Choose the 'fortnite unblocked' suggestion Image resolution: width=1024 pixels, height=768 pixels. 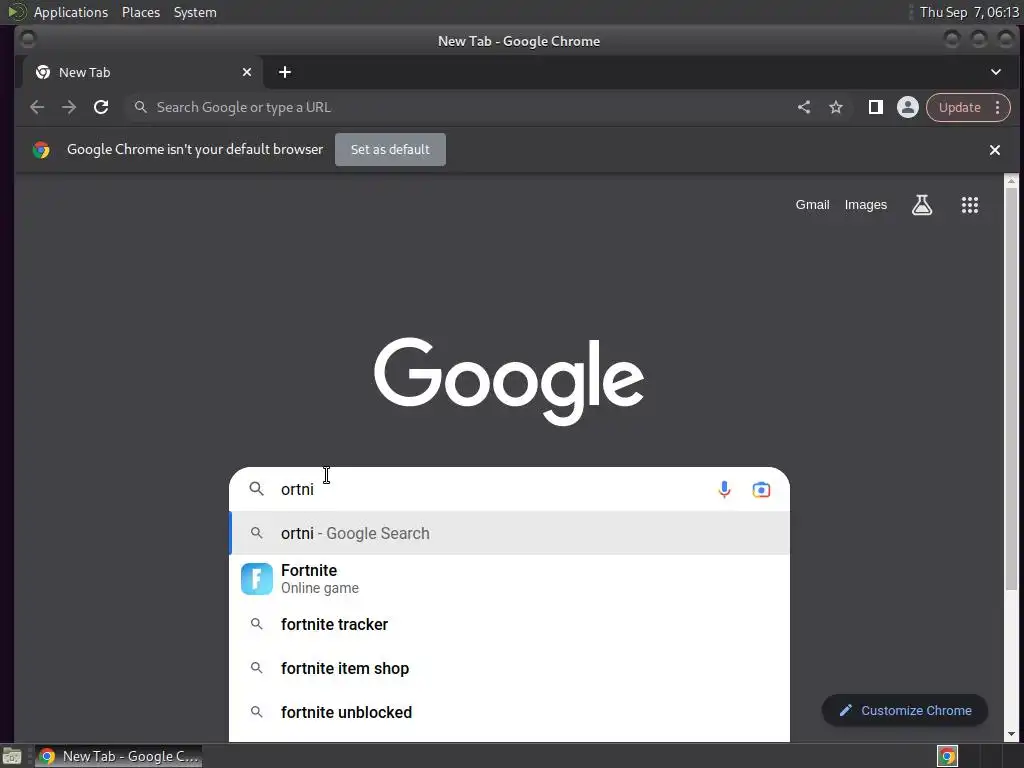(509, 712)
